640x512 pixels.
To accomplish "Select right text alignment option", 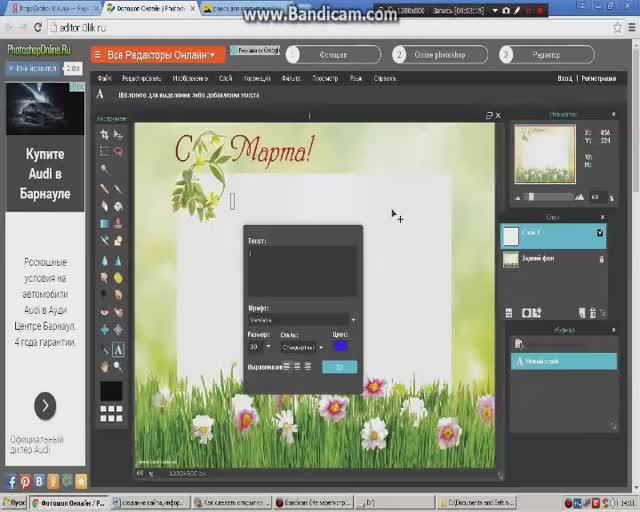I will pos(307,366).
